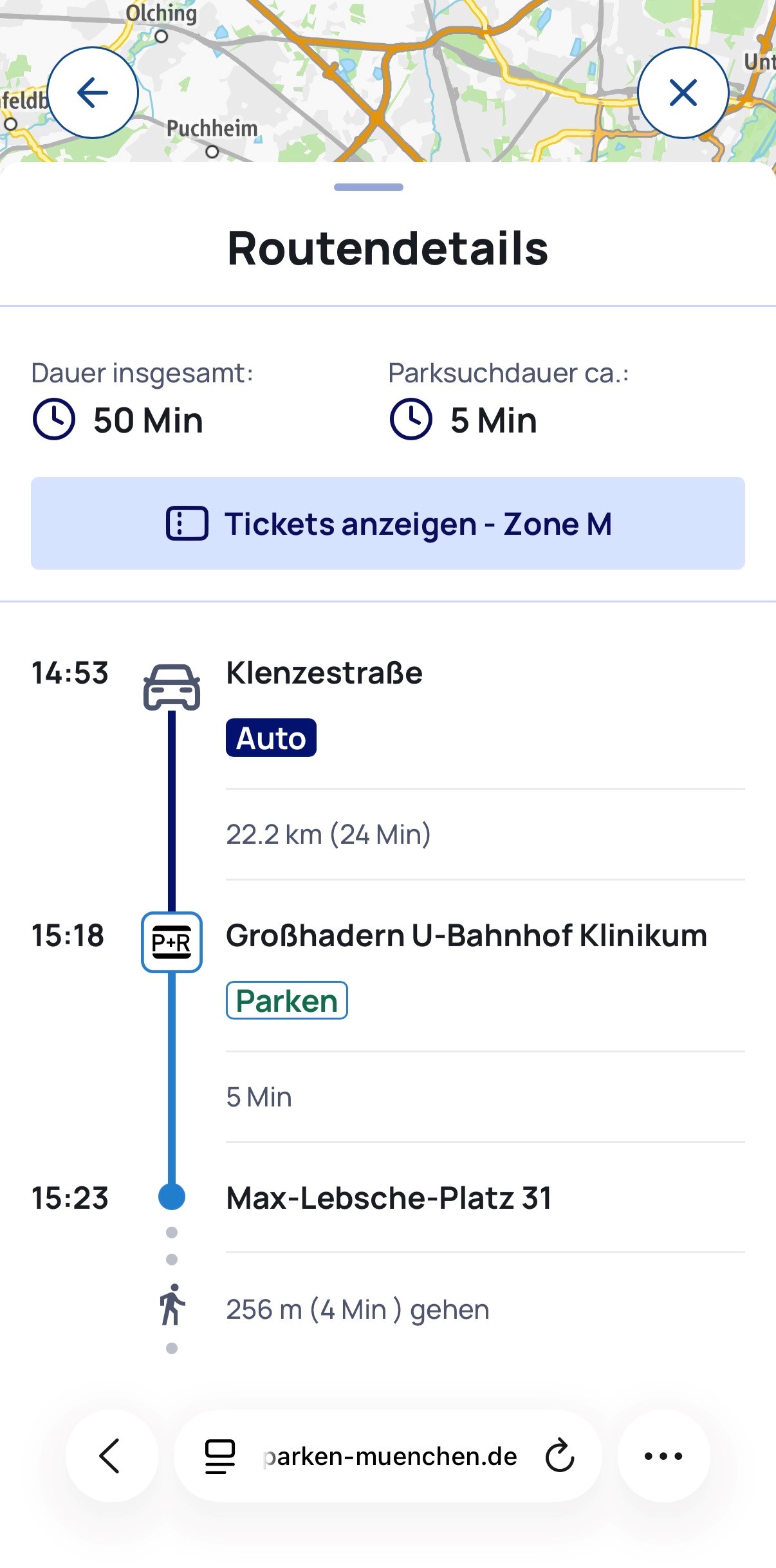Tap the drag handle of the sheet
Viewport: 776px width, 1568px height.
(x=369, y=187)
